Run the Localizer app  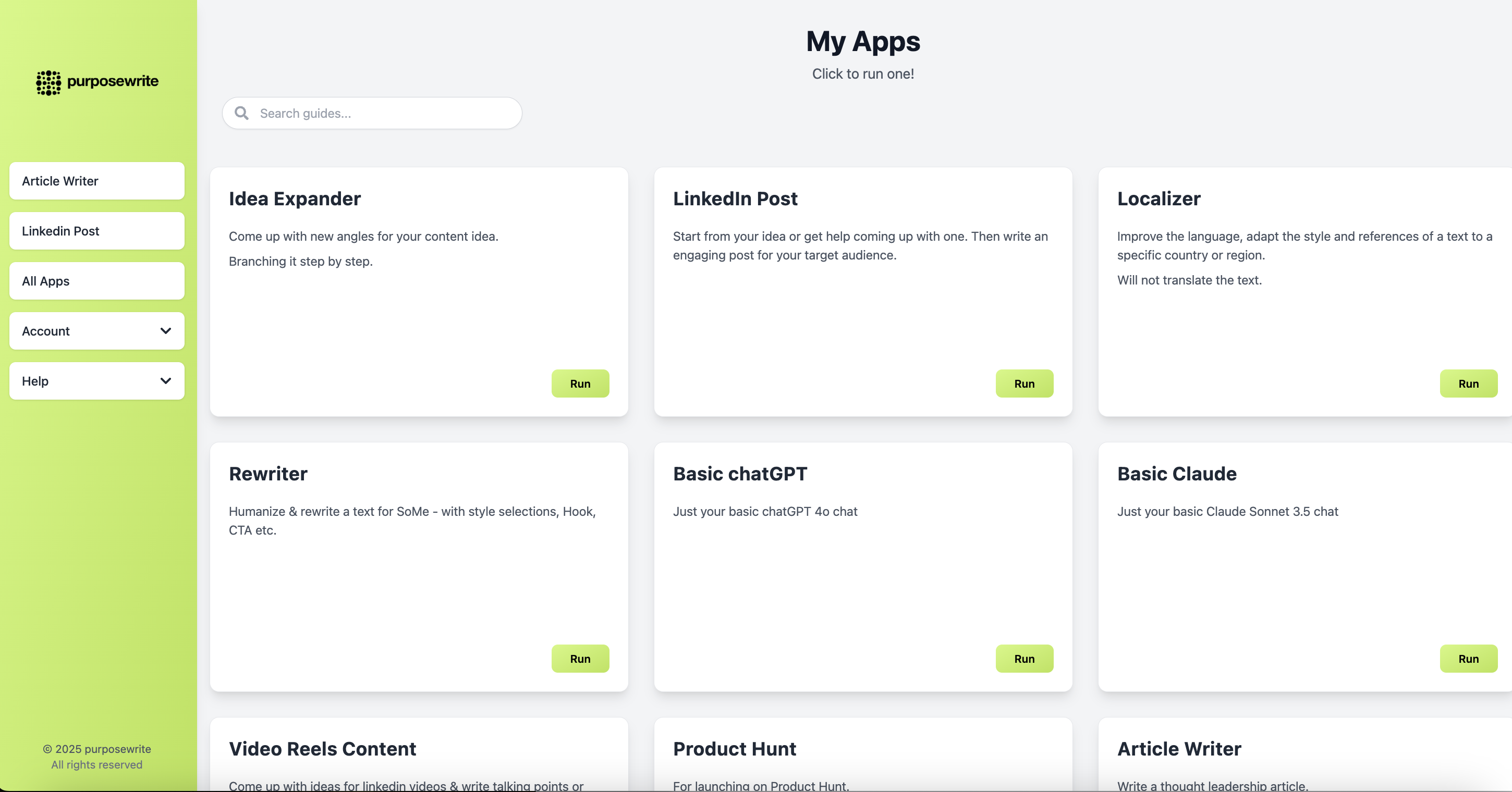[x=1467, y=383]
